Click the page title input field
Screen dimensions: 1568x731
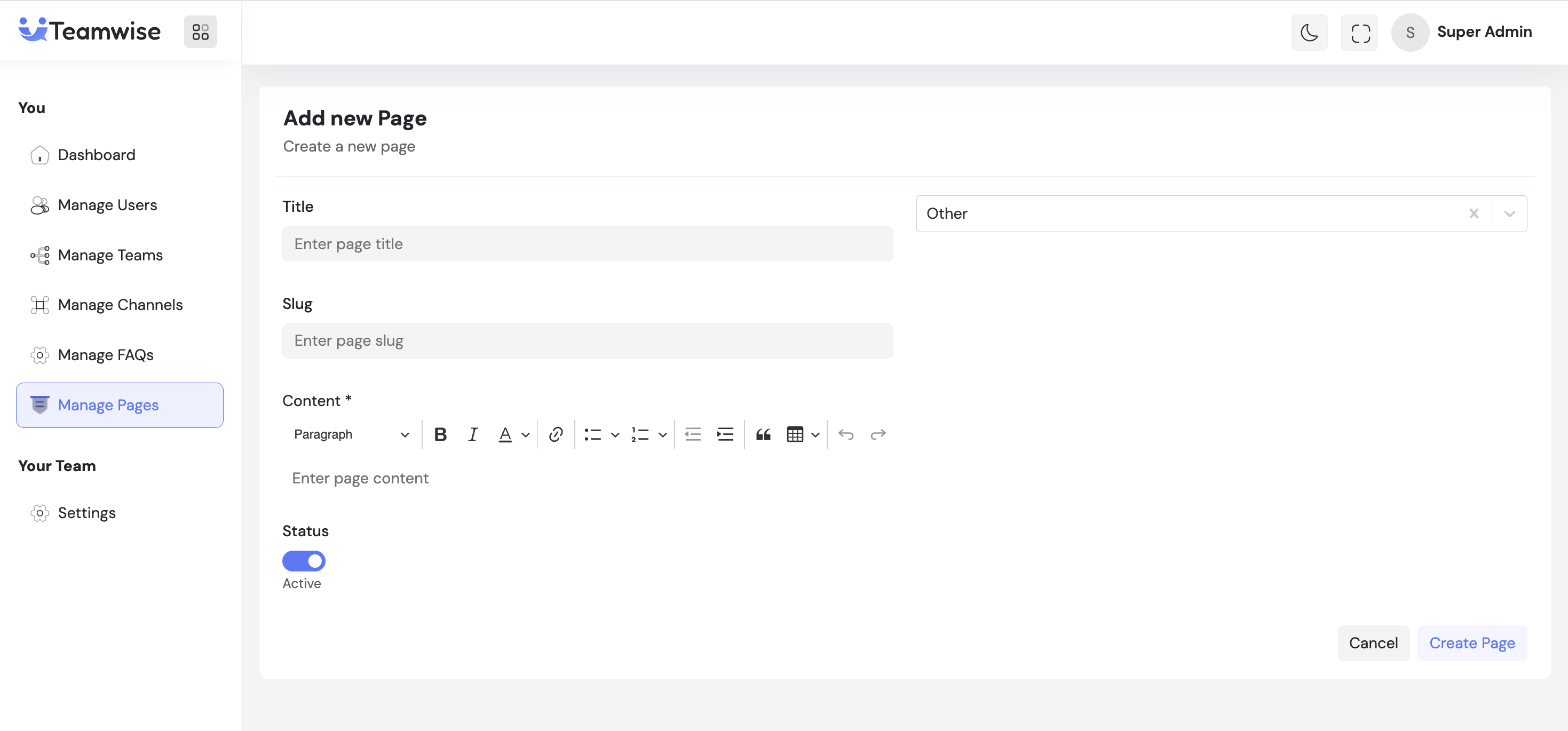pos(588,244)
